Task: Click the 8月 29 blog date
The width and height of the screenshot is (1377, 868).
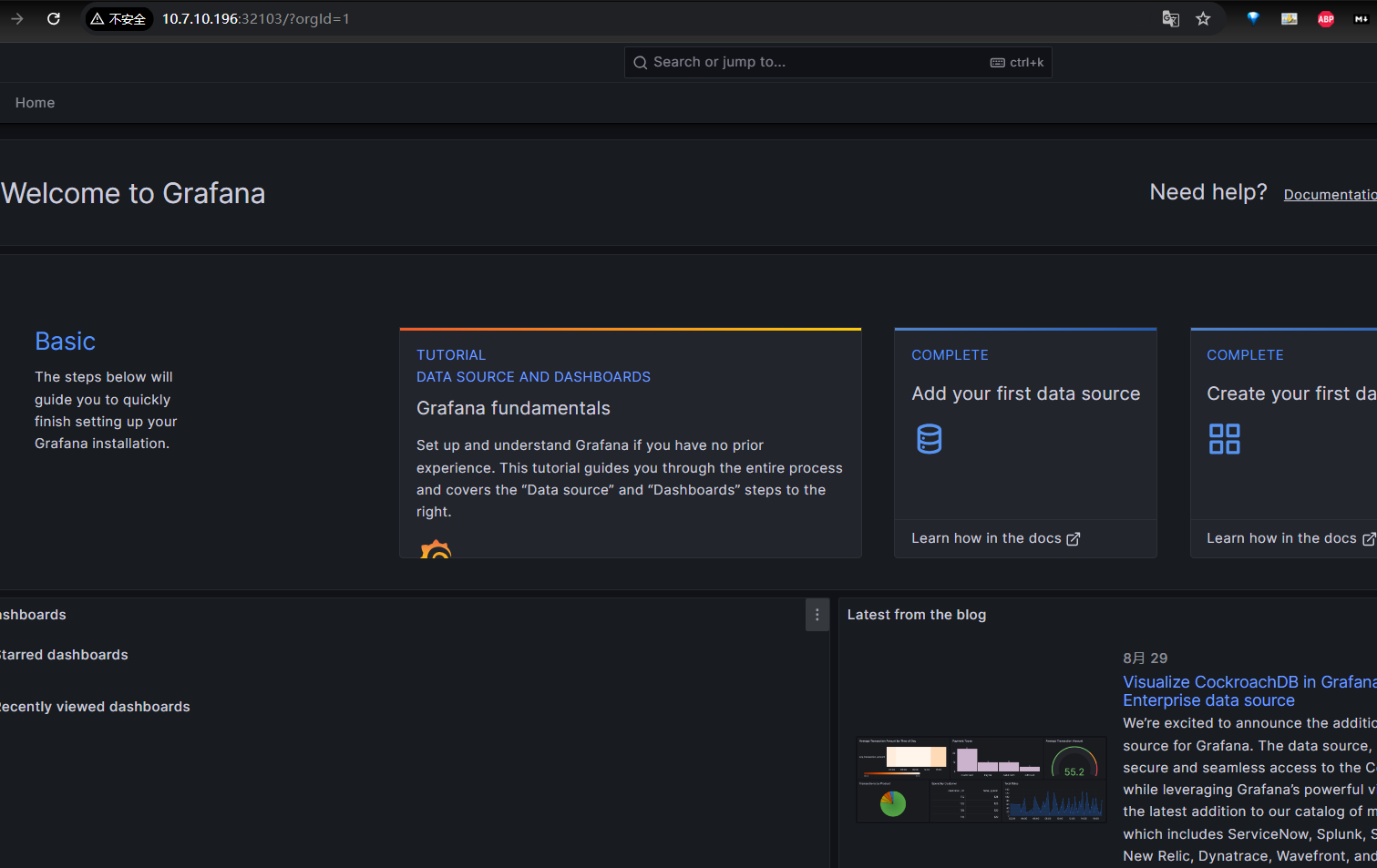Action: pos(1145,659)
